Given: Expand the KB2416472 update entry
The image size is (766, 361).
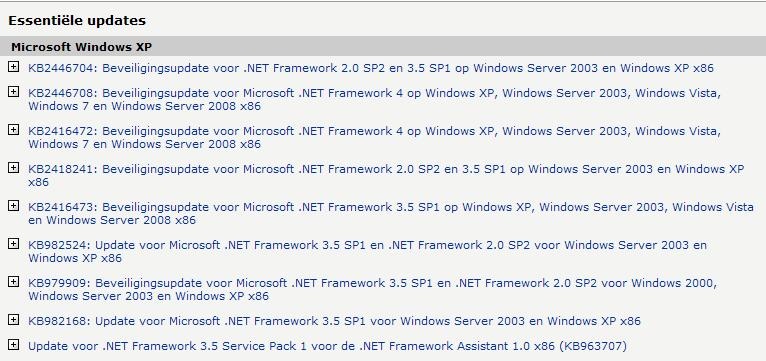Looking at the screenshot, I should 14,129.
